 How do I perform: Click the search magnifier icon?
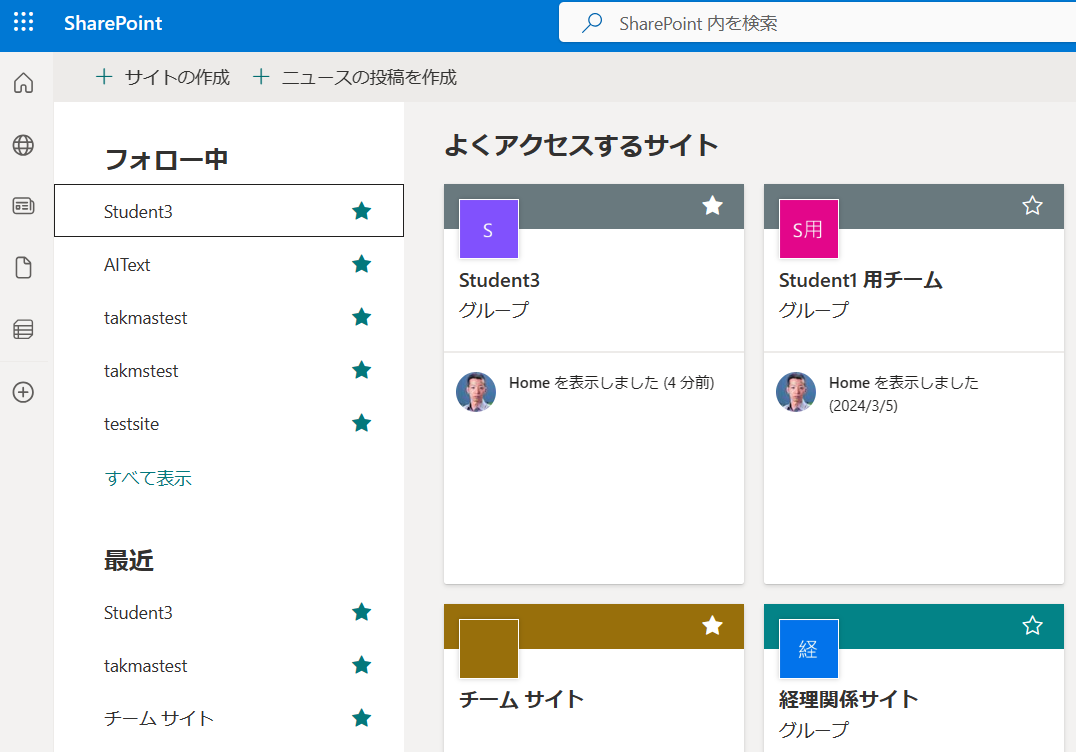pos(592,23)
